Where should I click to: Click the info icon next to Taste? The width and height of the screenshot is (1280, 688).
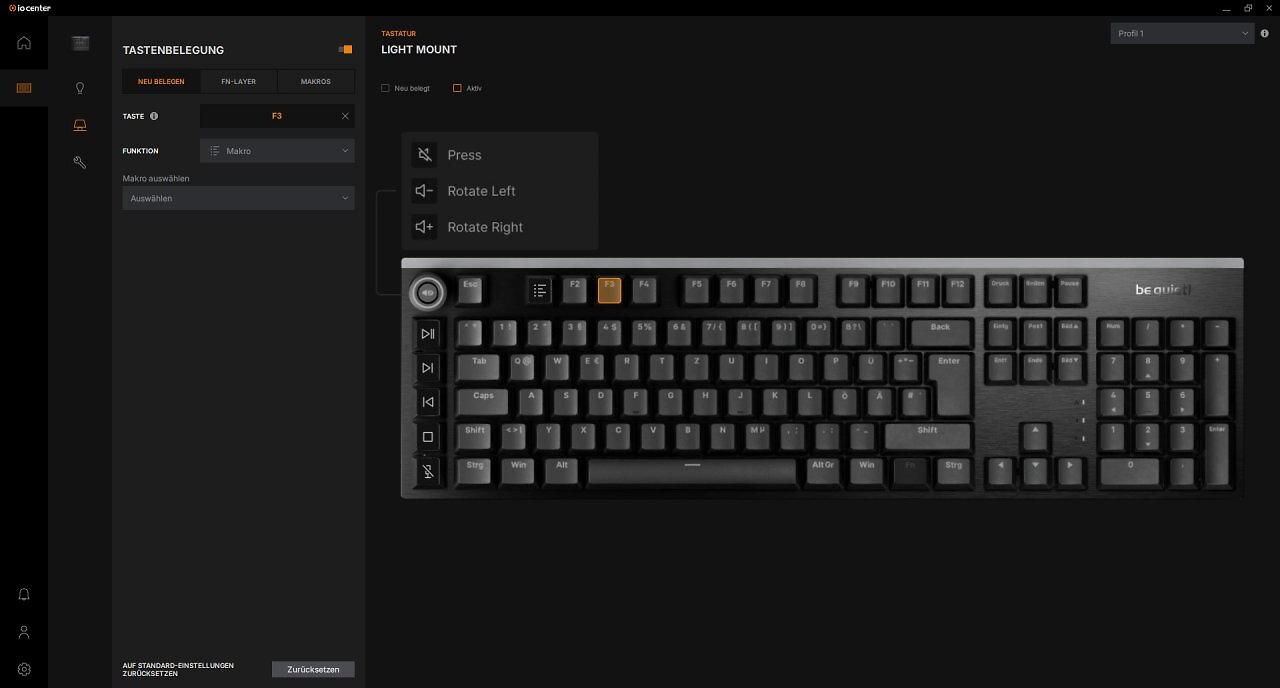154,116
